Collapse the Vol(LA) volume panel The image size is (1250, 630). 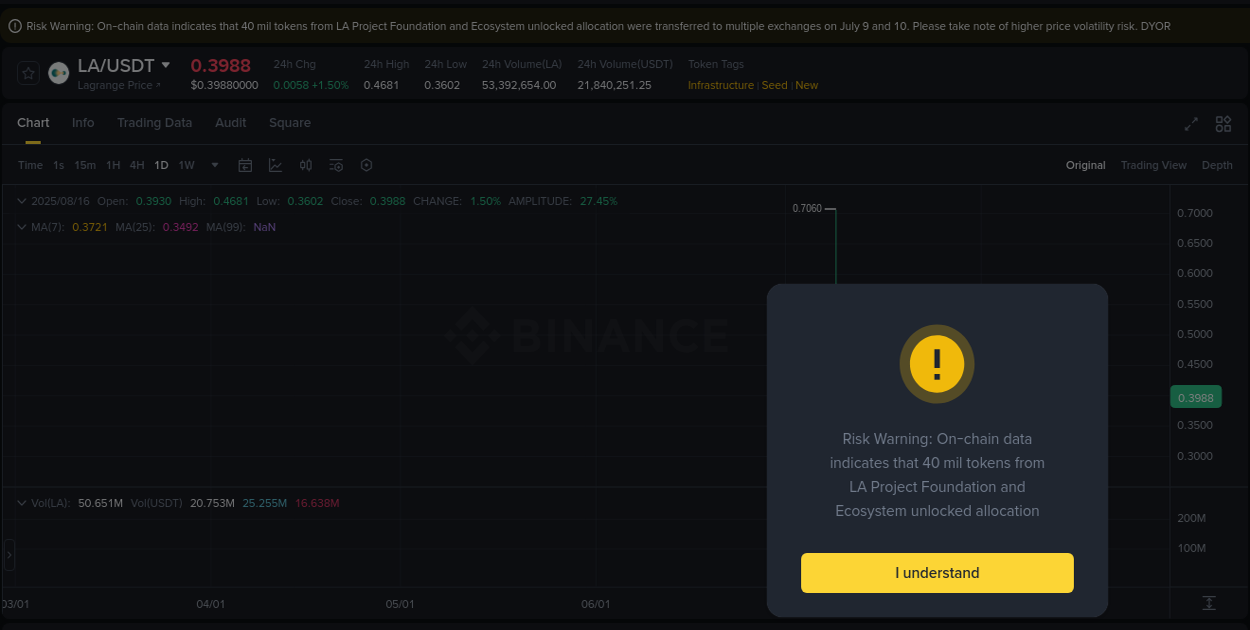21,503
